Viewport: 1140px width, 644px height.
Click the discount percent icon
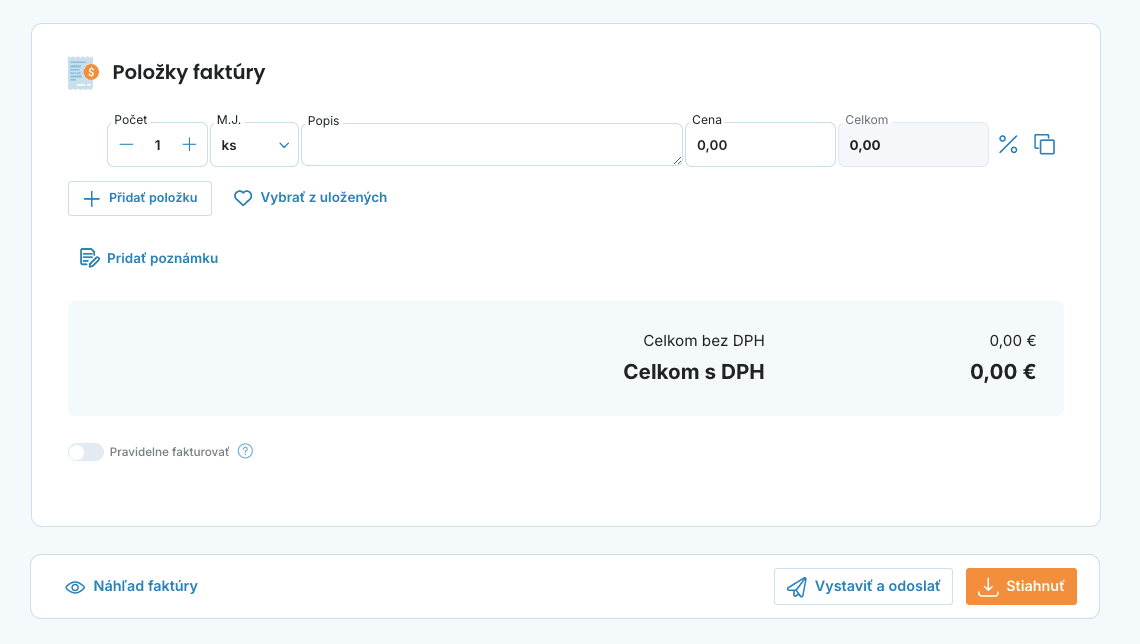tap(1008, 145)
